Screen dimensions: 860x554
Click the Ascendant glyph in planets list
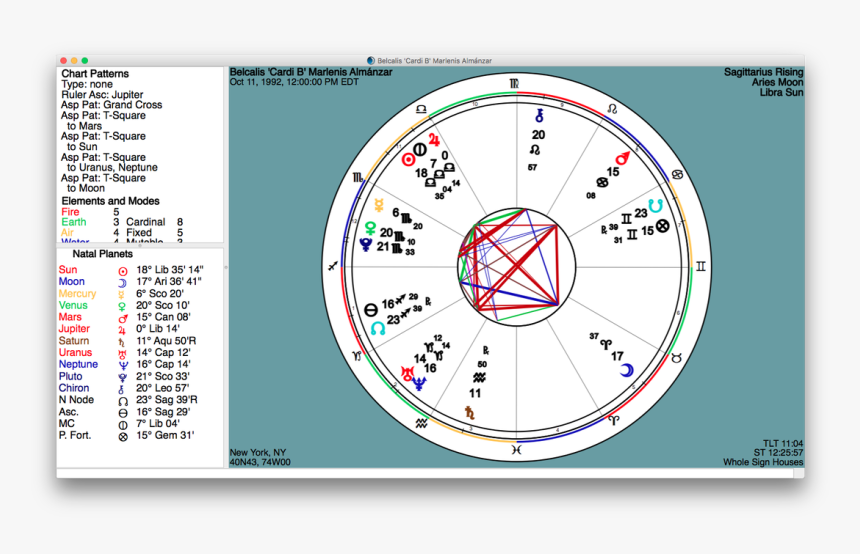coord(123,413)
